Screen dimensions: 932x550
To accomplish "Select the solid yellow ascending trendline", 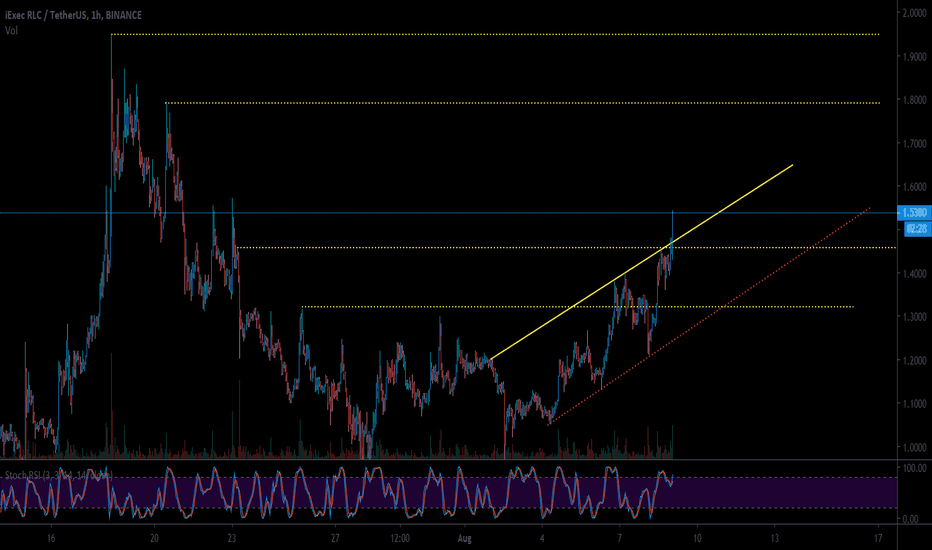I will click(642, 262).
